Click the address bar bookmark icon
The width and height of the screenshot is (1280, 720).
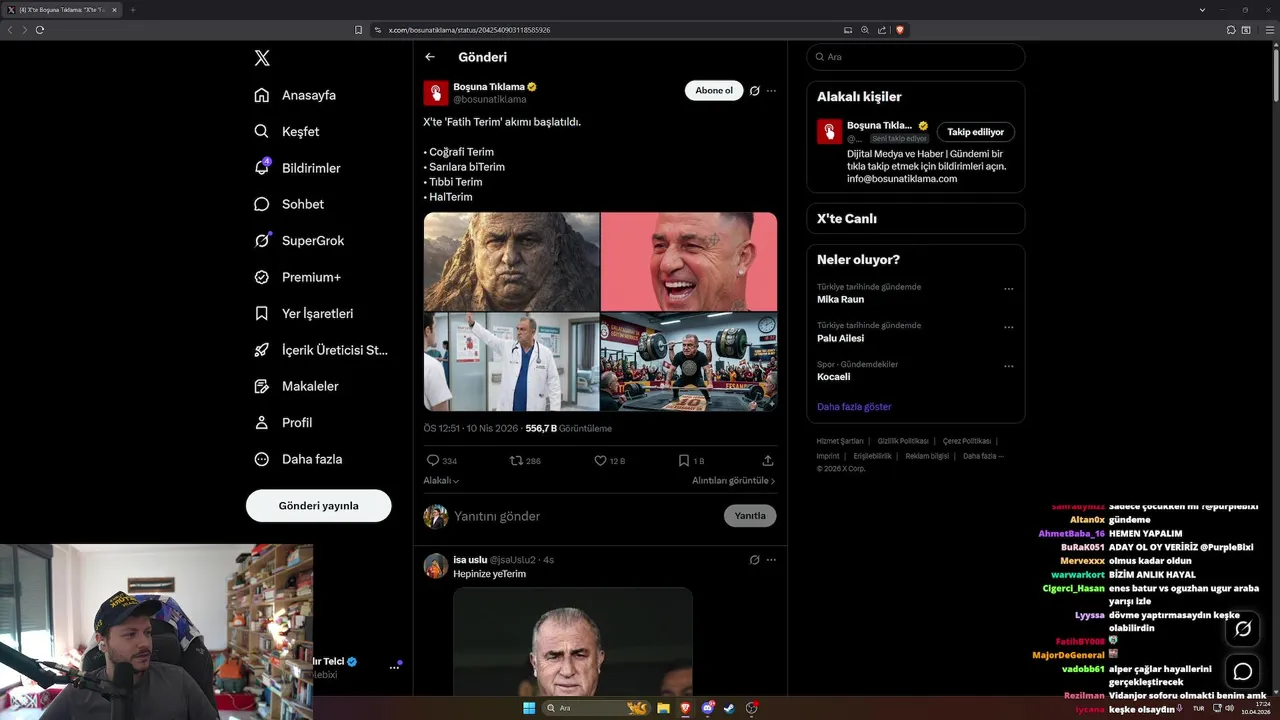[359, 30]
